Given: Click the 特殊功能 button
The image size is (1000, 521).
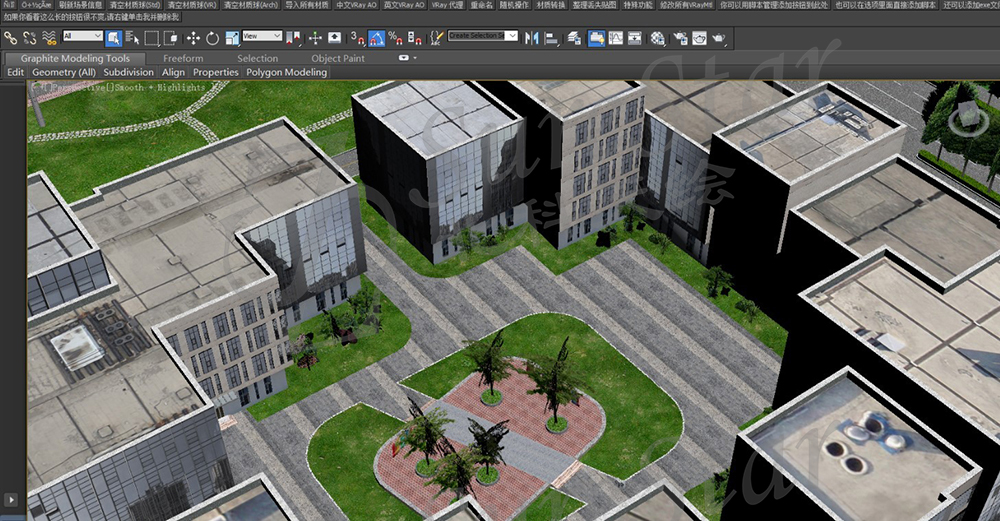Looking at the screenshot, I should tap(638, 4).
